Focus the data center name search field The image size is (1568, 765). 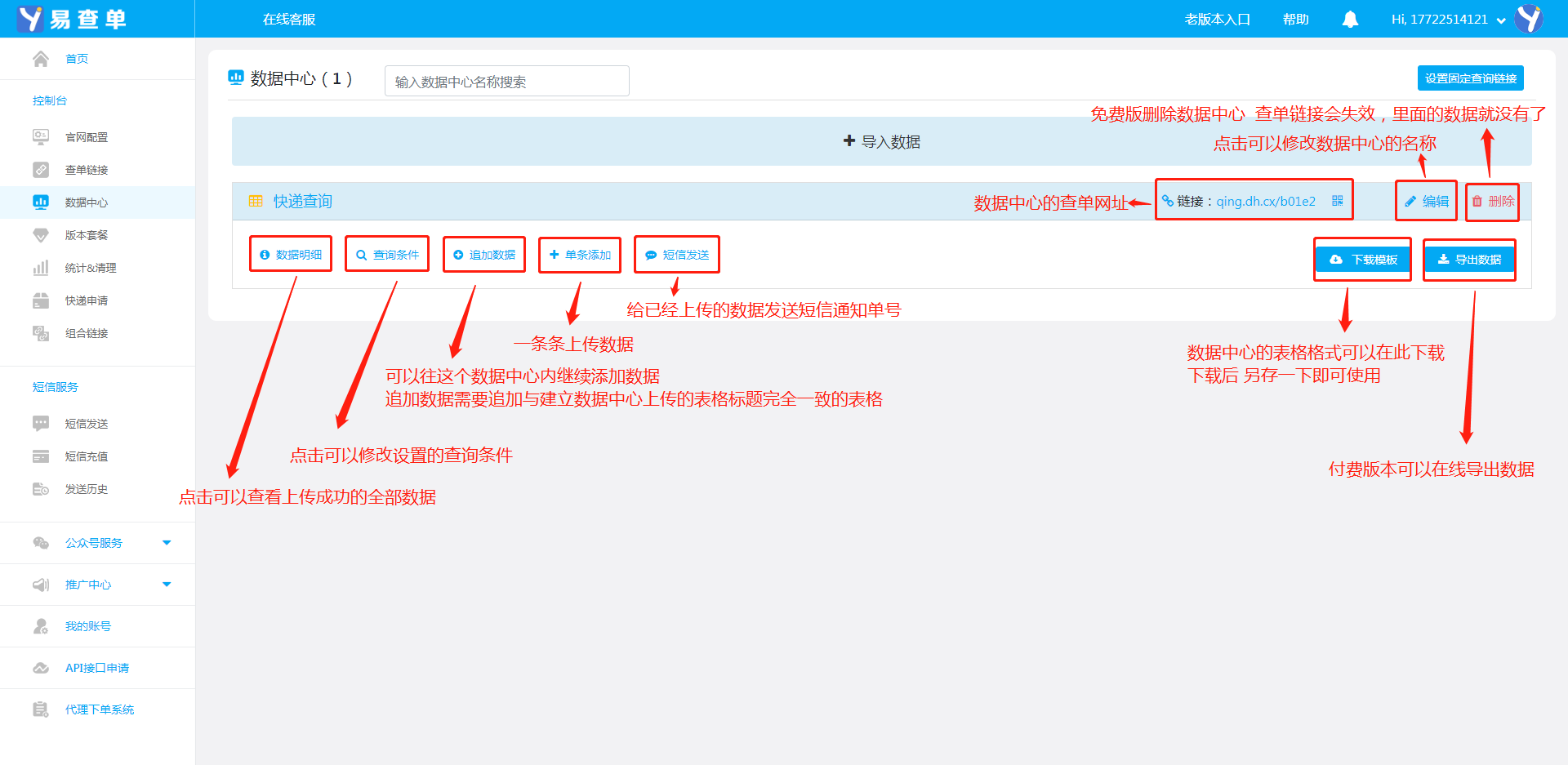[x=506, y=82]
